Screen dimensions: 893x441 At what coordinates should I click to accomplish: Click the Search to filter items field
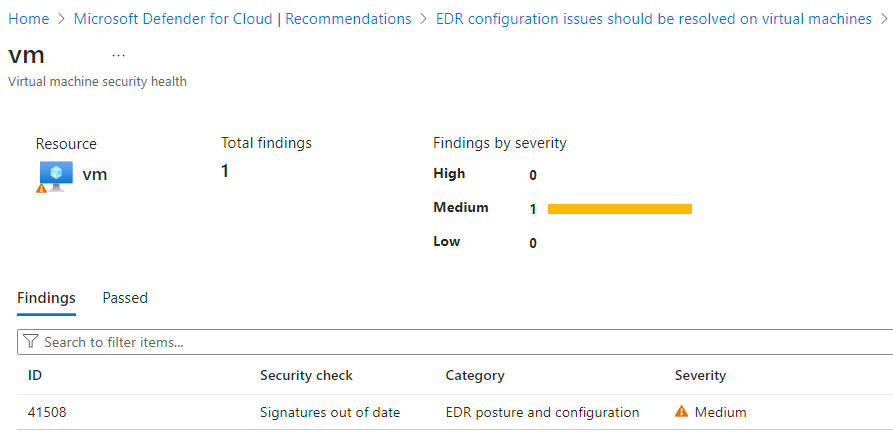455,342
